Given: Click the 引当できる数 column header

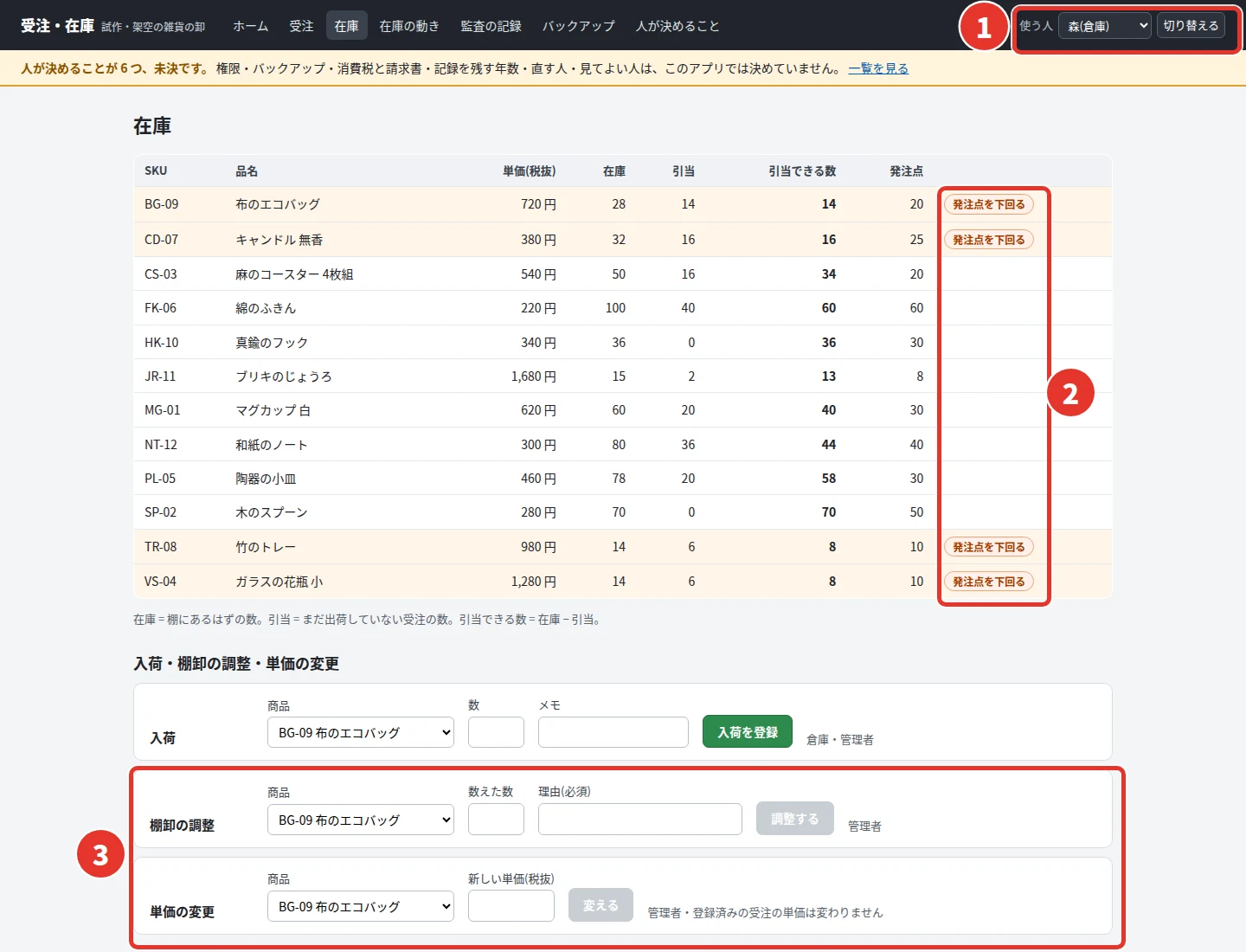Looking at the screenshot, I should point(802,171).
